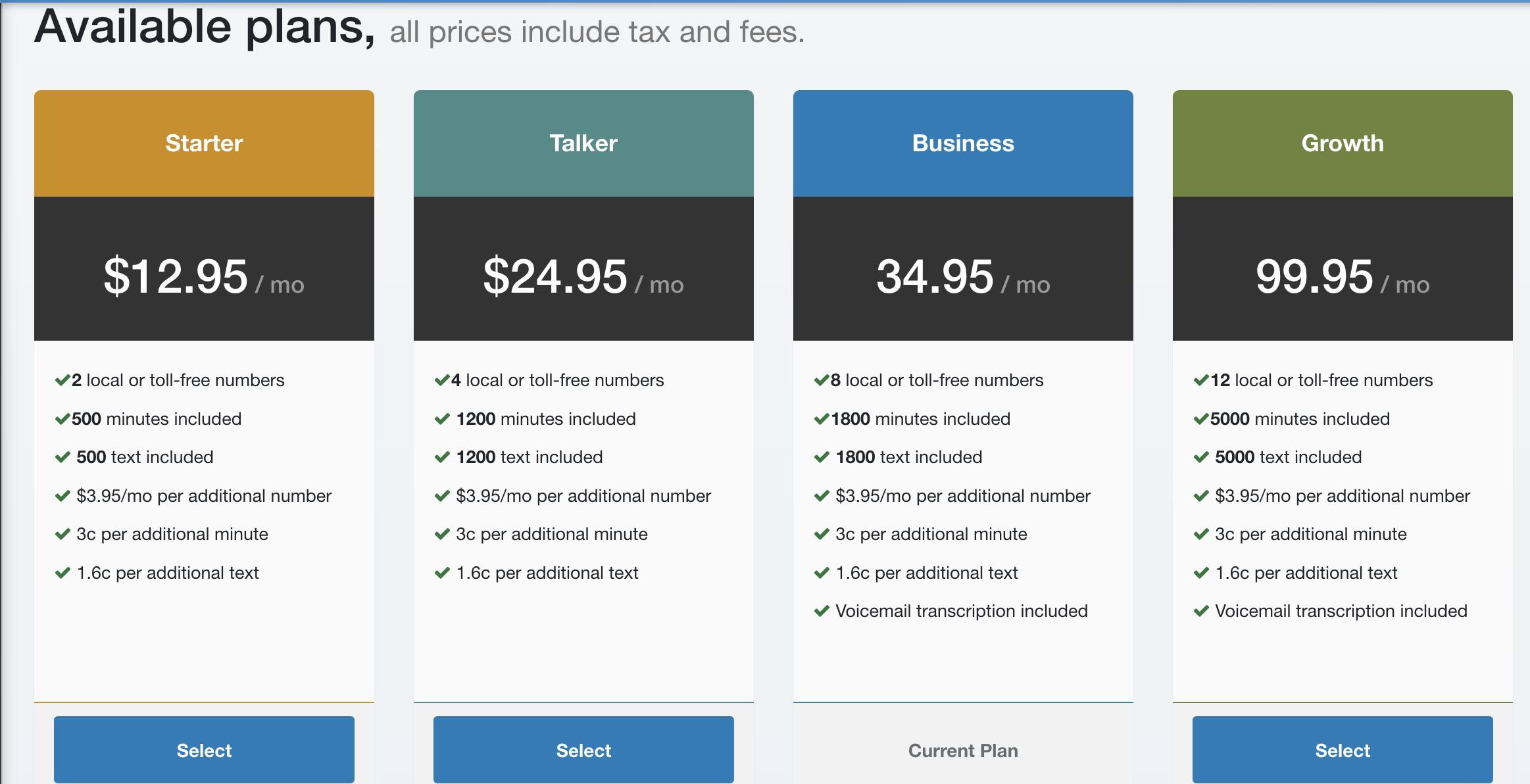Click the 99.95 / mo price
The height and width of the screenshot is (784, 1530).
[x=1343, y=276]
